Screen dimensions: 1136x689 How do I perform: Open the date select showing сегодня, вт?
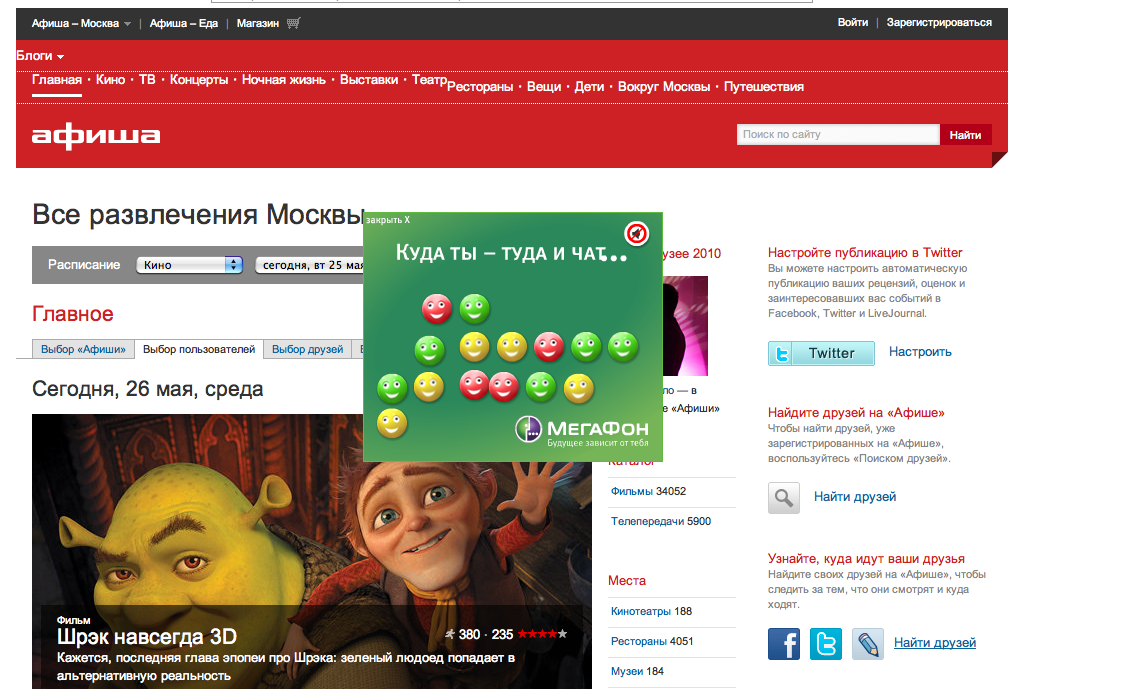(x=309, y=265)
